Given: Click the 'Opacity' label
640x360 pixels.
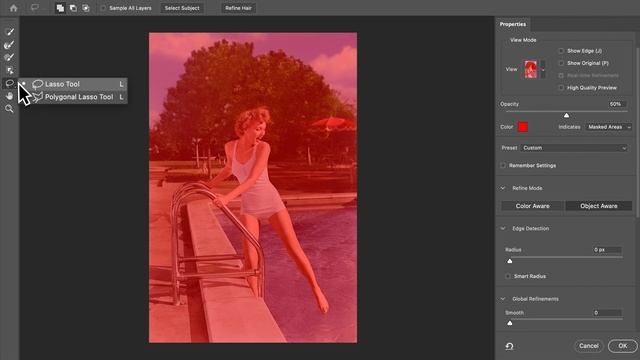Looking at the screenshot, I should point(509,104).
